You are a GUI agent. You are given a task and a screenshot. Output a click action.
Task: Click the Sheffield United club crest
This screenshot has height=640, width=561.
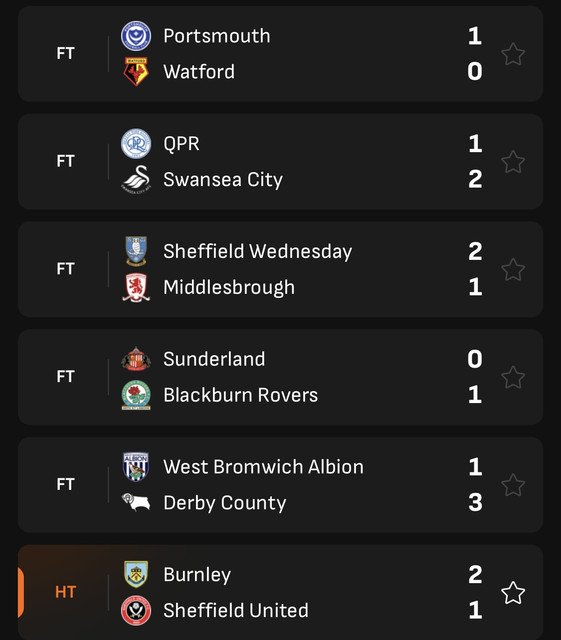pyautogui.click(x=136, y=610)
